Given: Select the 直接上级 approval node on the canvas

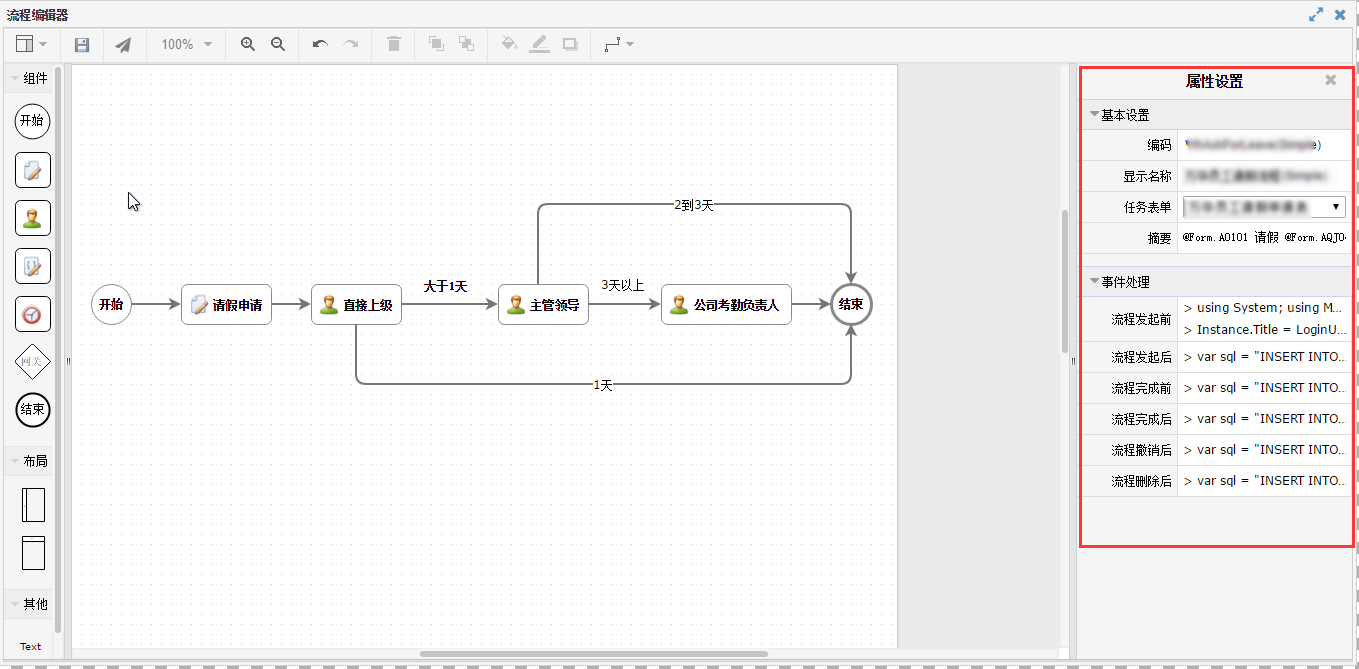Looking at the screenshot, I should (356, 305).
